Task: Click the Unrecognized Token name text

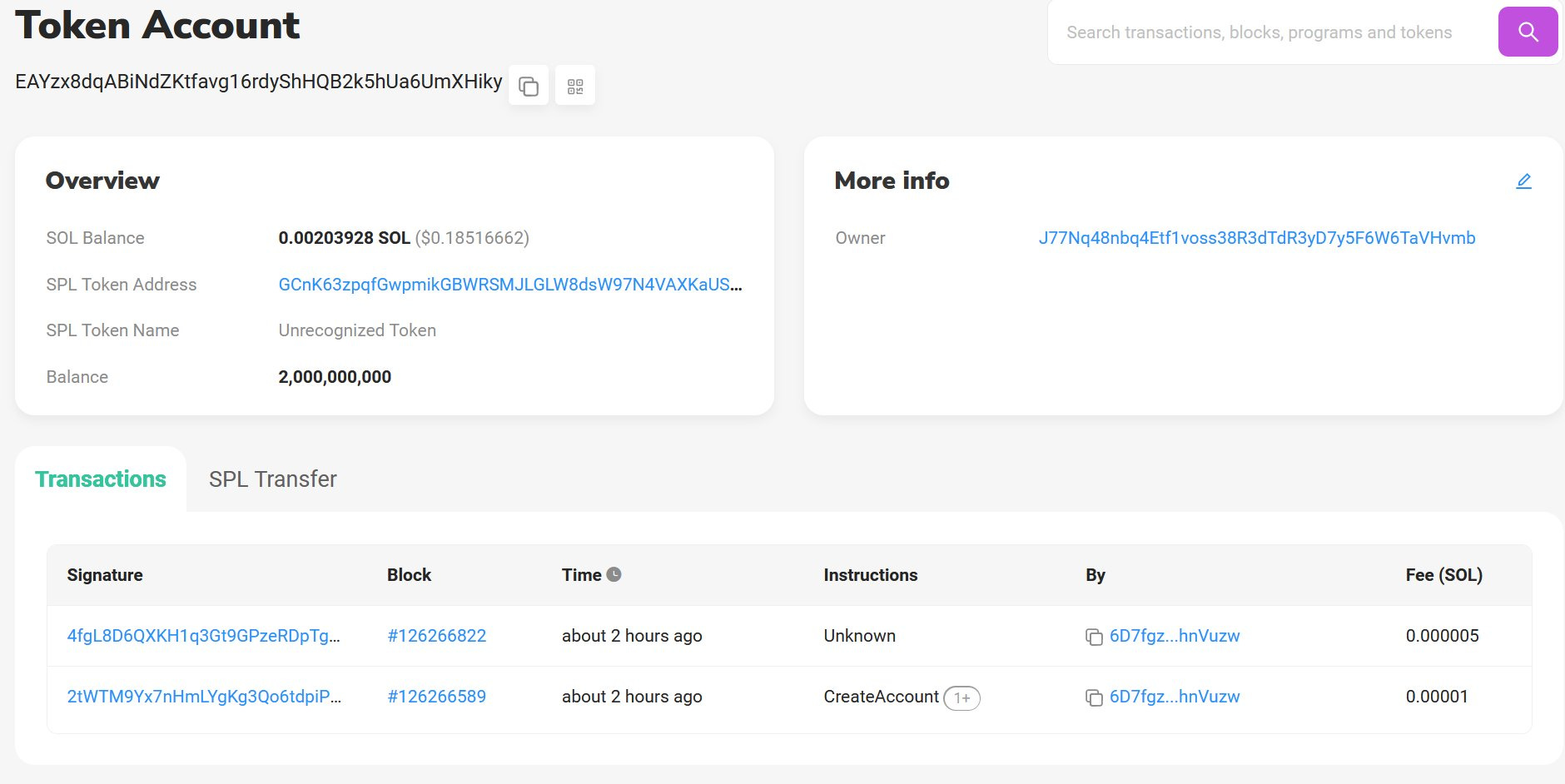Action: click(357, 330)
